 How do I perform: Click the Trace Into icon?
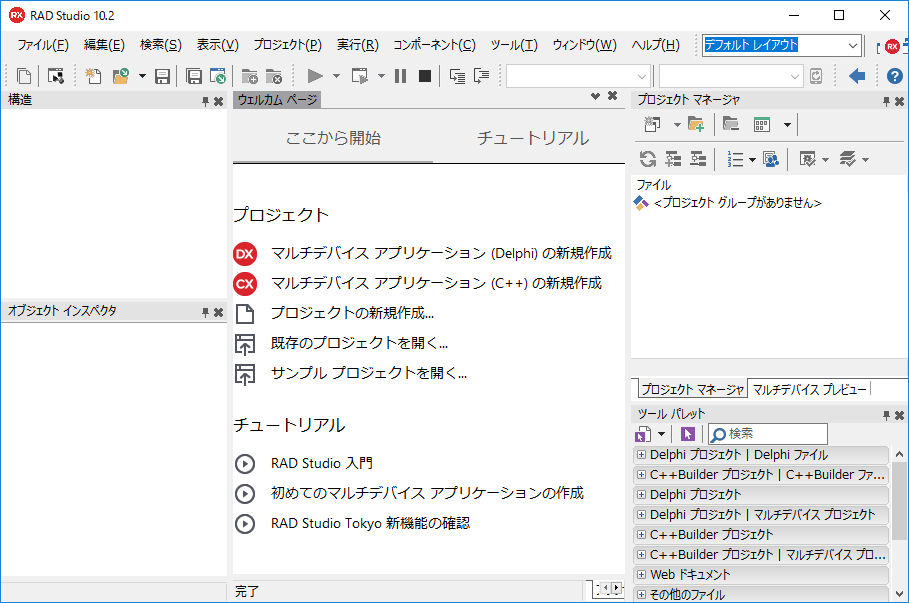click(x=457, y=76)
